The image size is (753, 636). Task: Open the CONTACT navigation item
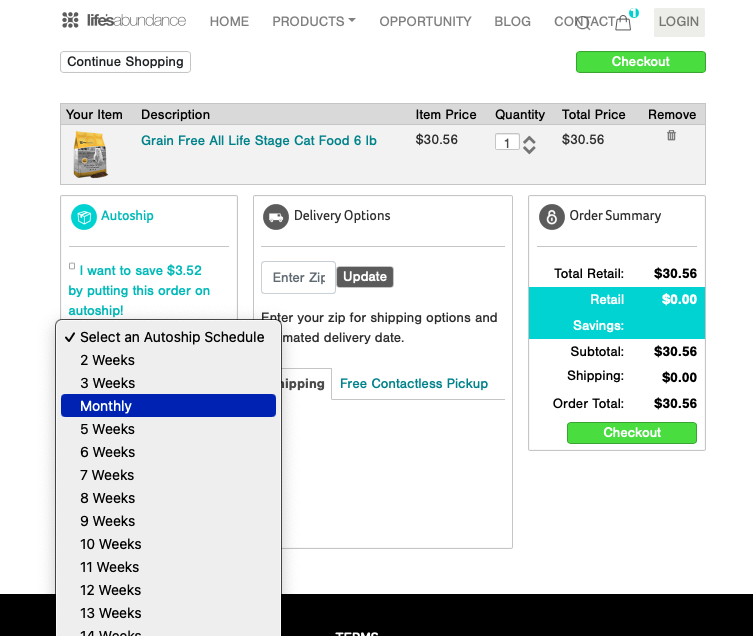point(584,21)
